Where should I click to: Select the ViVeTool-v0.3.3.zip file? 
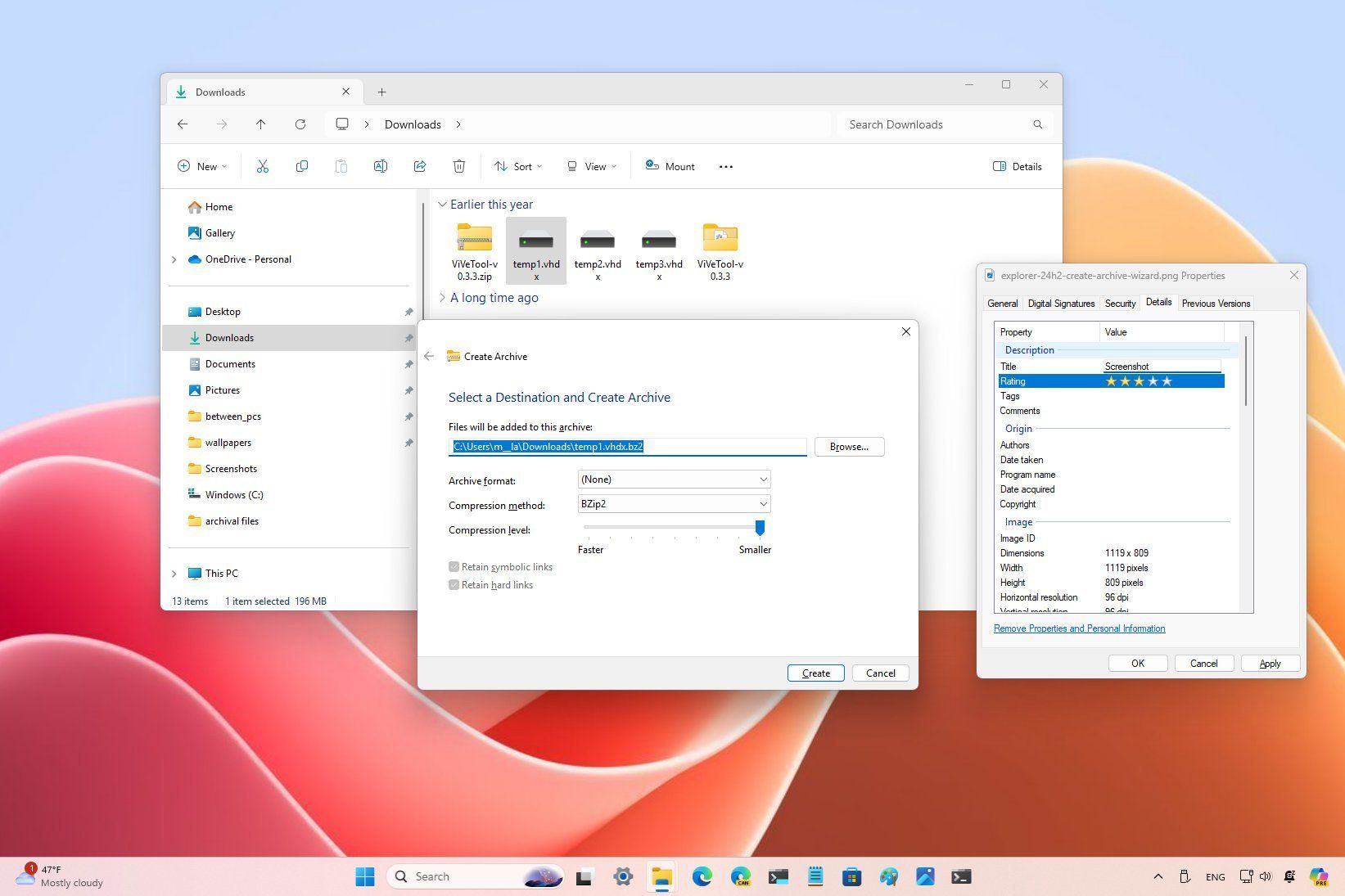click(x=475, y=251)
